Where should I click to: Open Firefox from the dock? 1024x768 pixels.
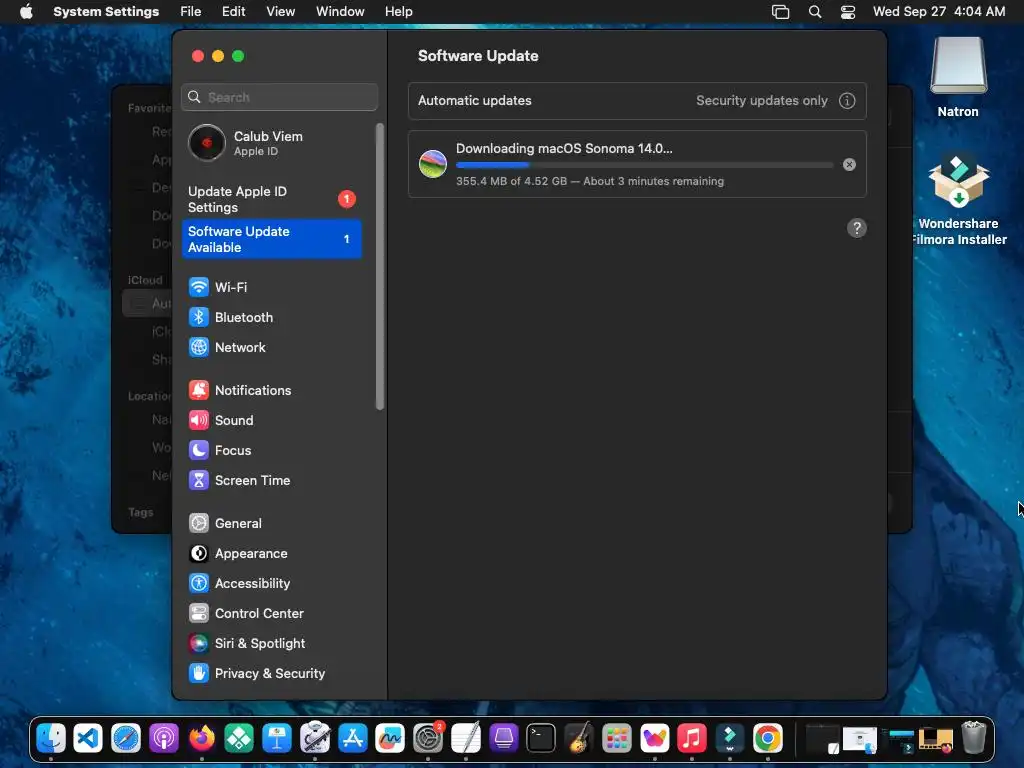201,739
